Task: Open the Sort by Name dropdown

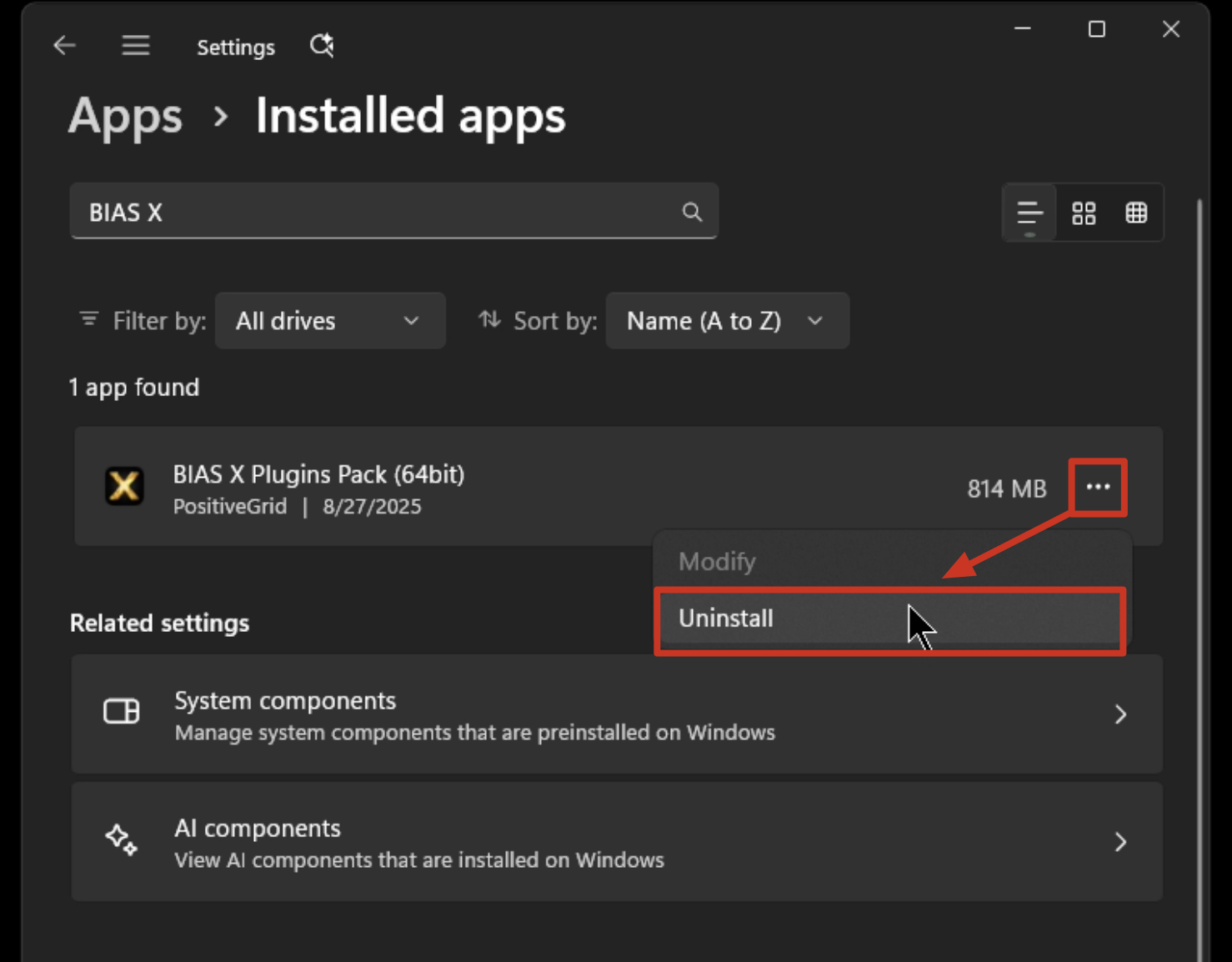Action: click(727, 320)
